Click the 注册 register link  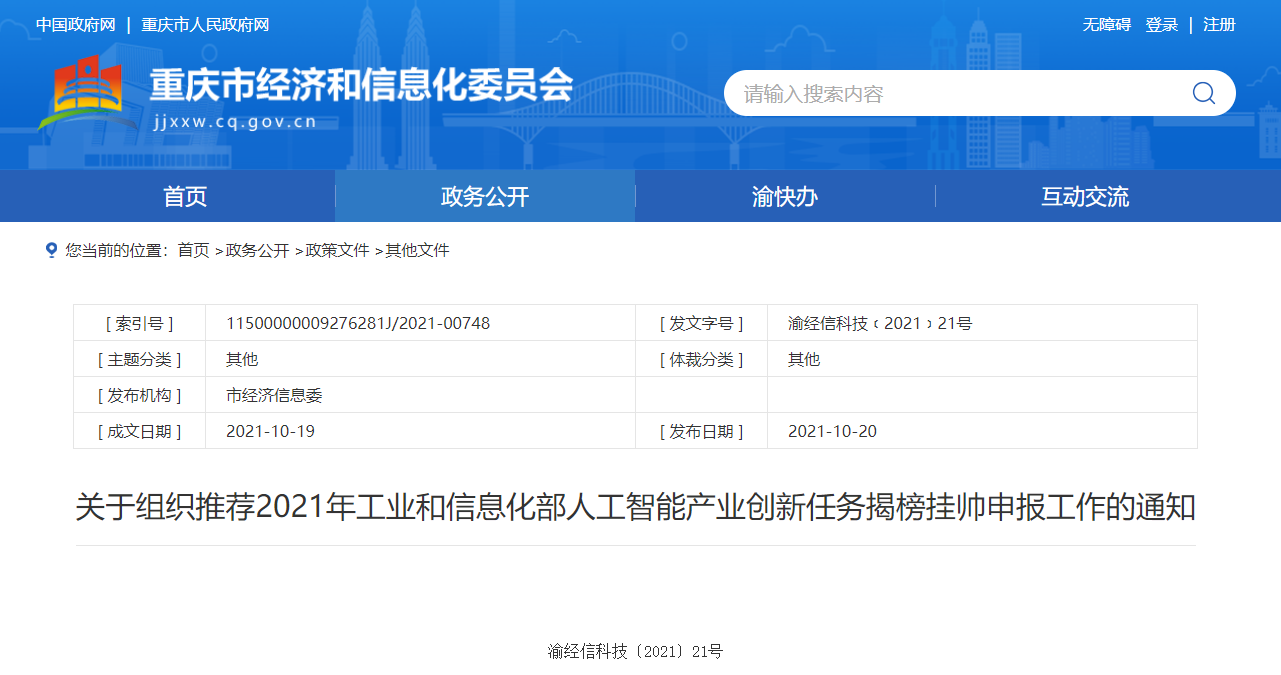(1219, 25)
